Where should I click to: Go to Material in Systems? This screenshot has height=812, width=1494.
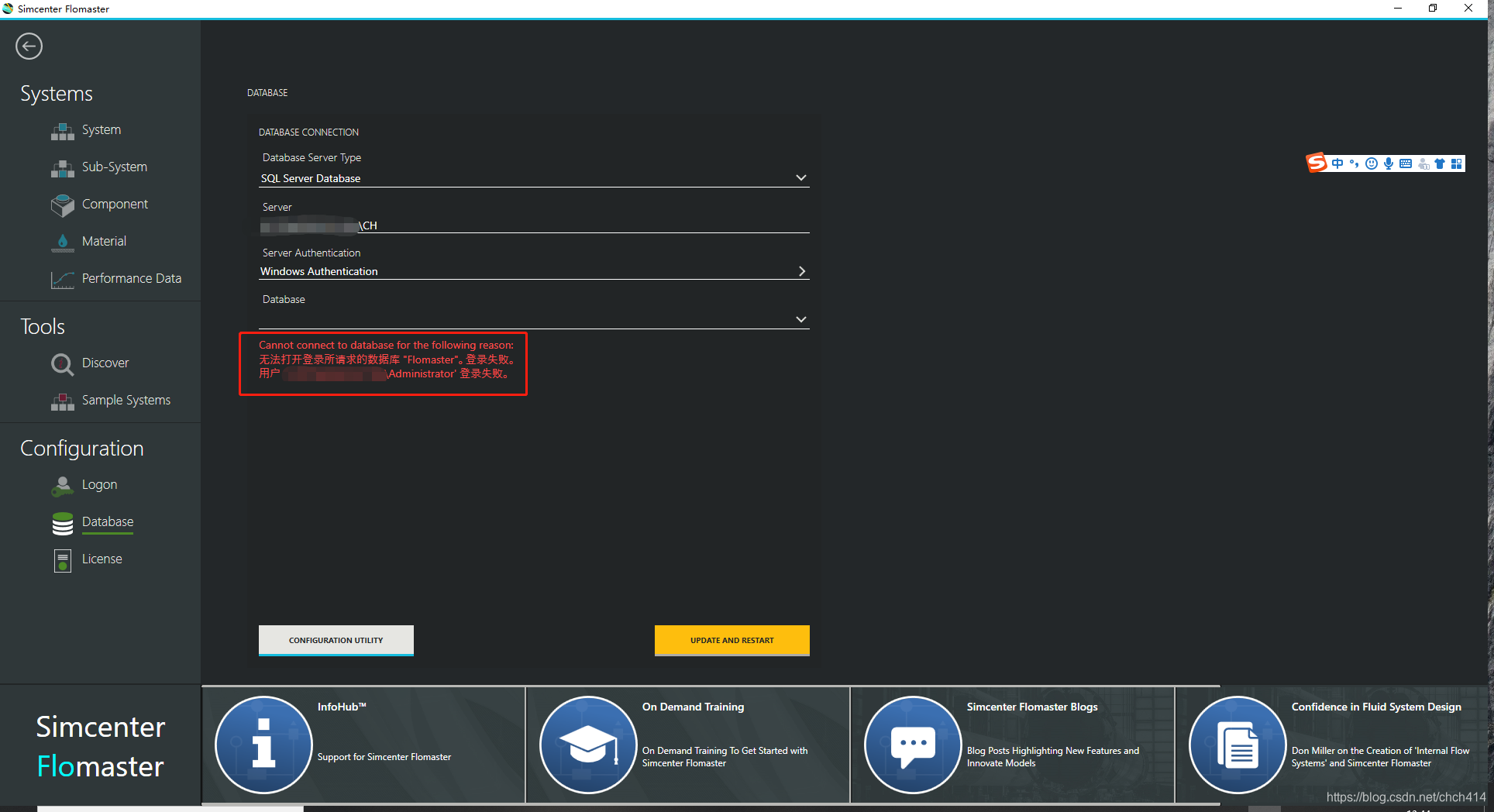pyautogui.click(x=104, y=242)
